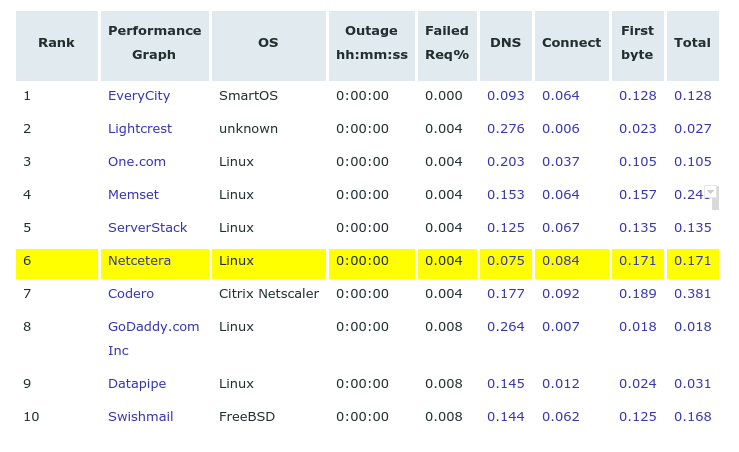Click the Failed Req% column header

click(447, 43)
